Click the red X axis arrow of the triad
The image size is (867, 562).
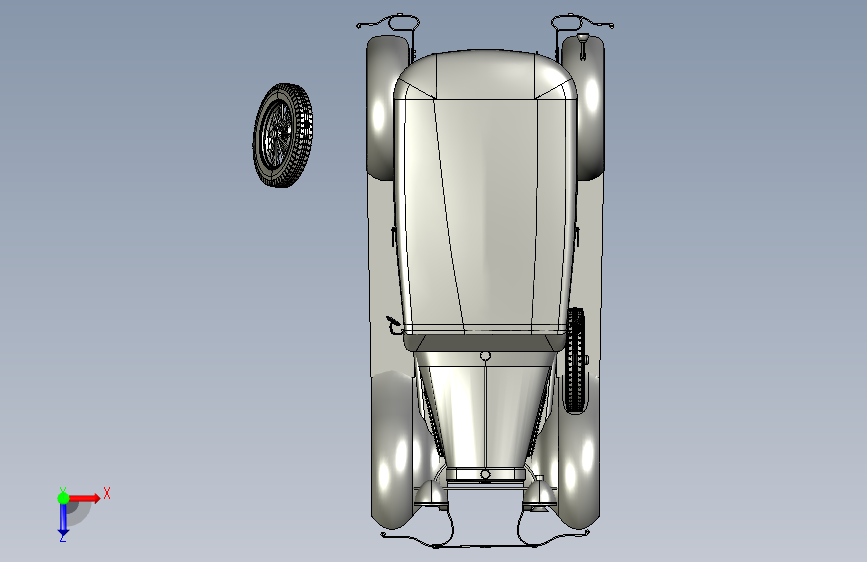[x=86, y=498]
